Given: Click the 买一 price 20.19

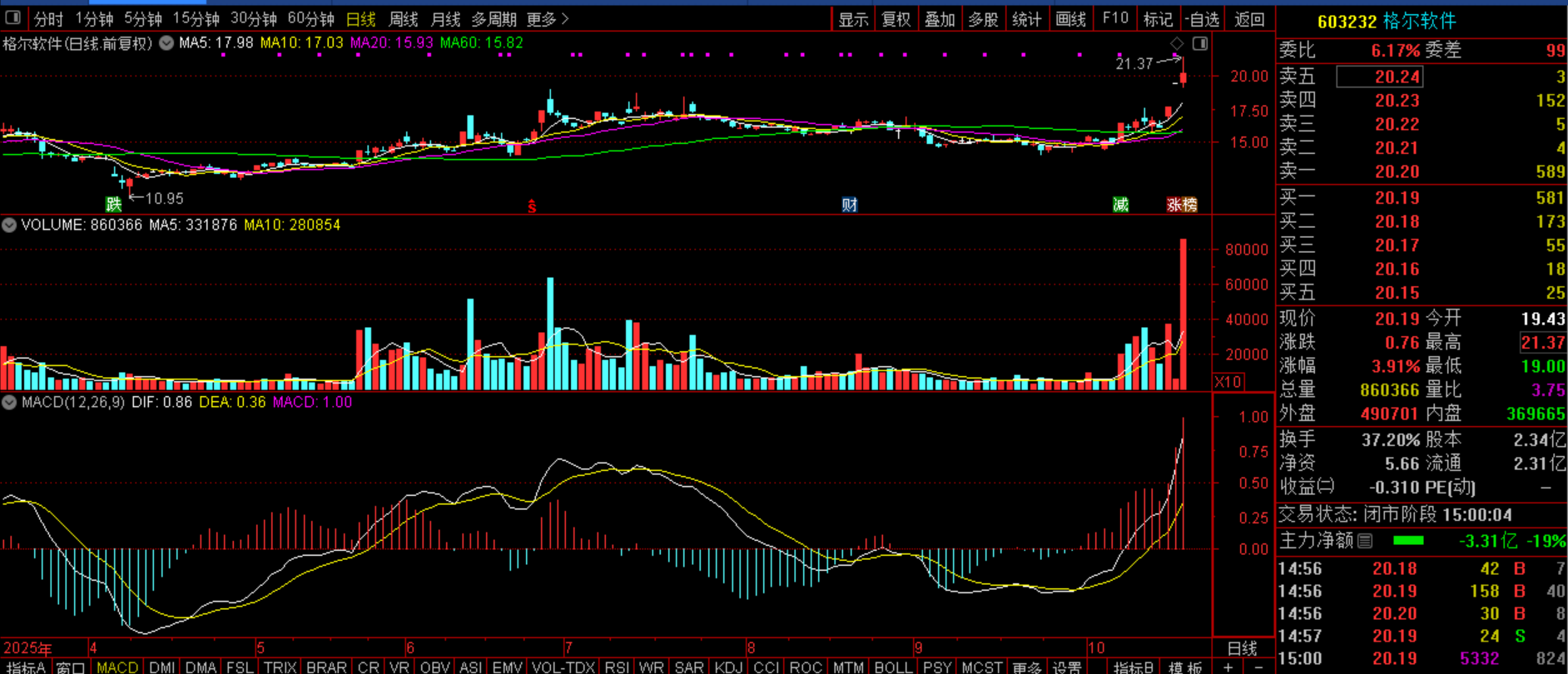Looking at the screenshot, I should (x=1397, y=198).
